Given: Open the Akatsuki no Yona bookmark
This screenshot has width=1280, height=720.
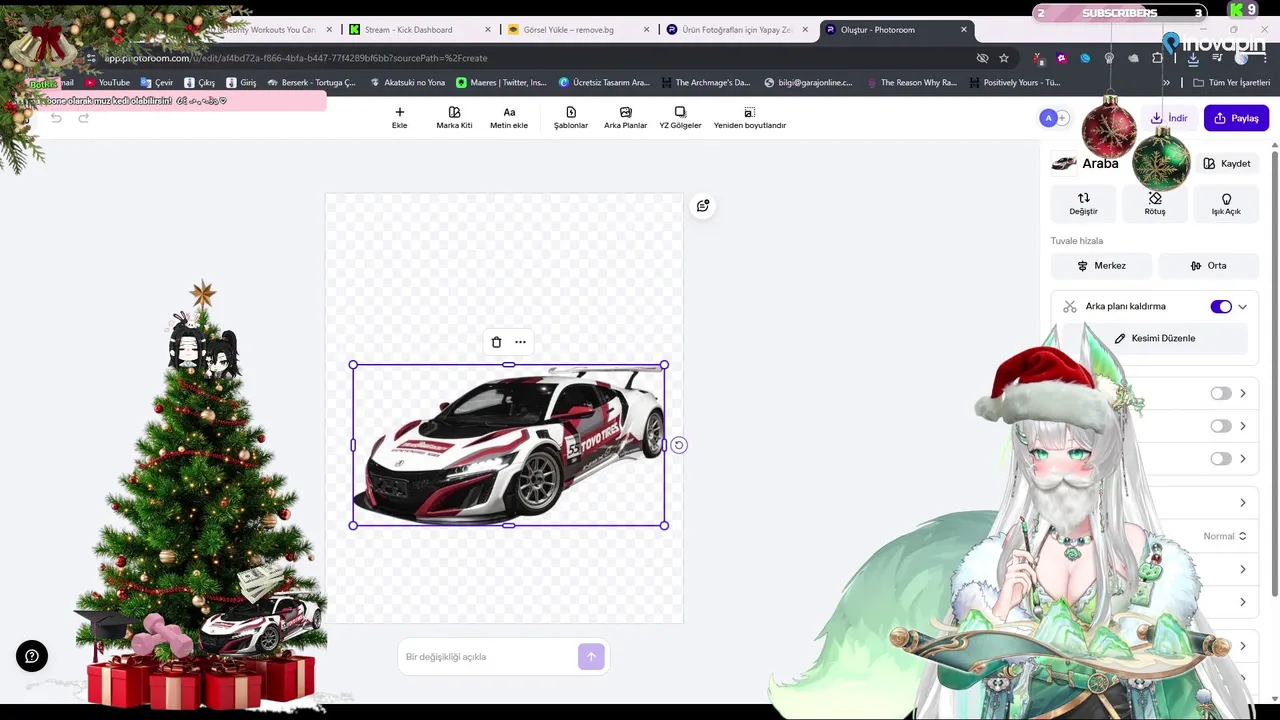Looking at the screenshot, I should click(407, 83).
